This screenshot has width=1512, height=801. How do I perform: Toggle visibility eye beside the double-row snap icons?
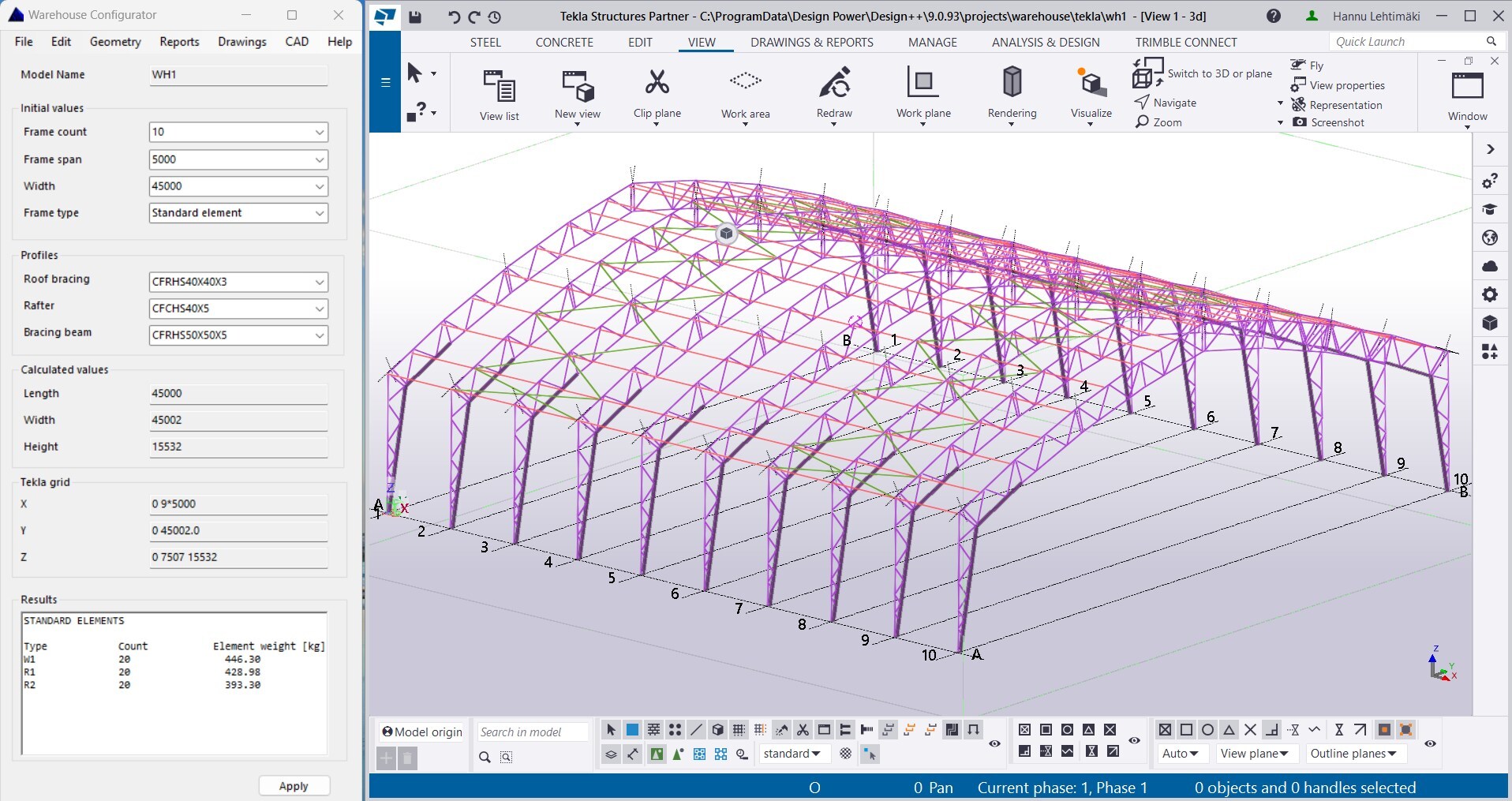(1134, 740)
